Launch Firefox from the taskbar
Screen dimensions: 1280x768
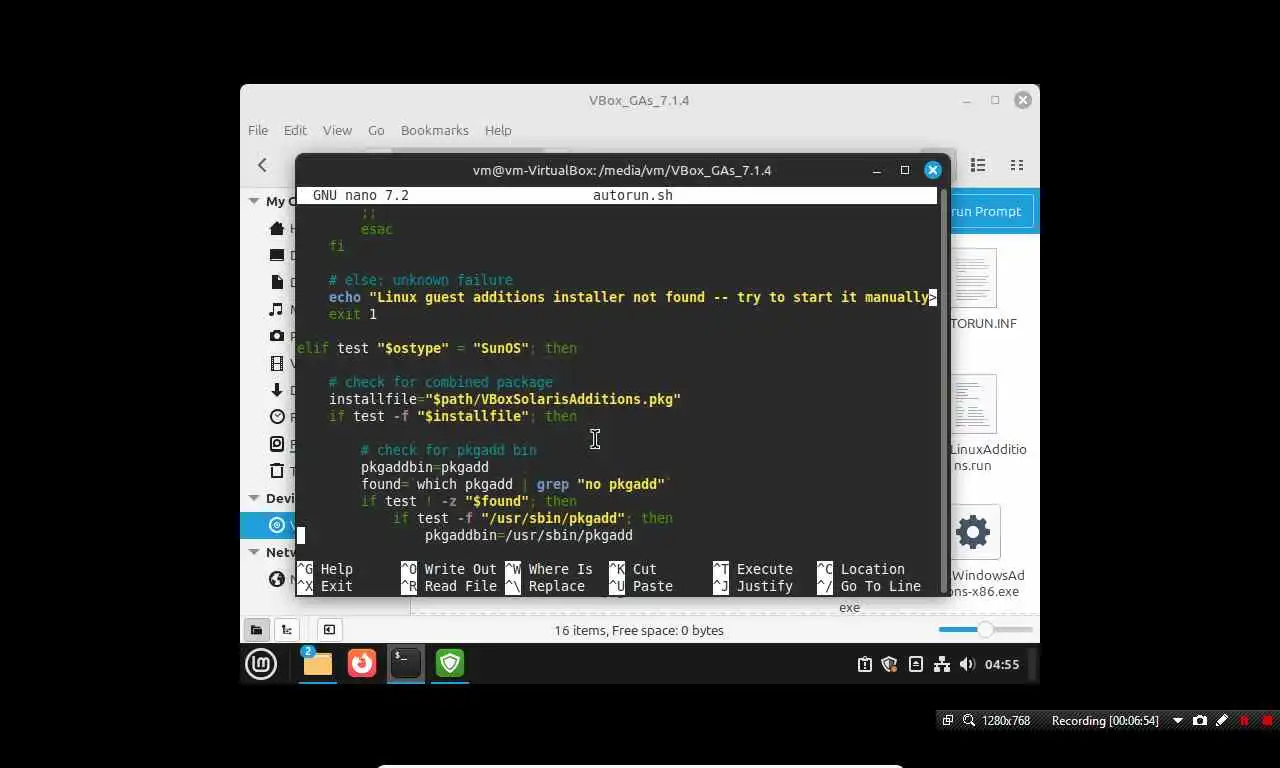(x=362, y=663)
